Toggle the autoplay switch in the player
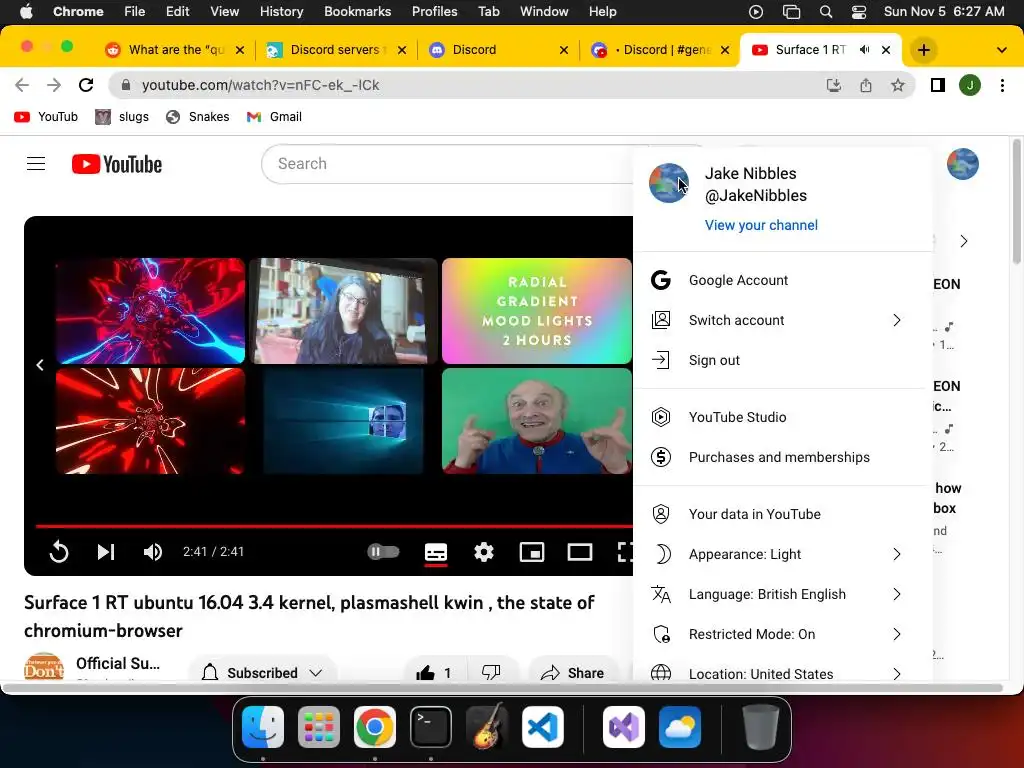The image size is (1024, 768). (383, 552)
